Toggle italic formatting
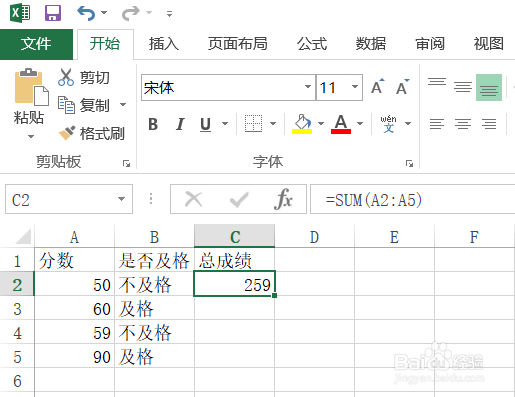The width and height of the screenshot is (515, 397). (x=180, y=124)
